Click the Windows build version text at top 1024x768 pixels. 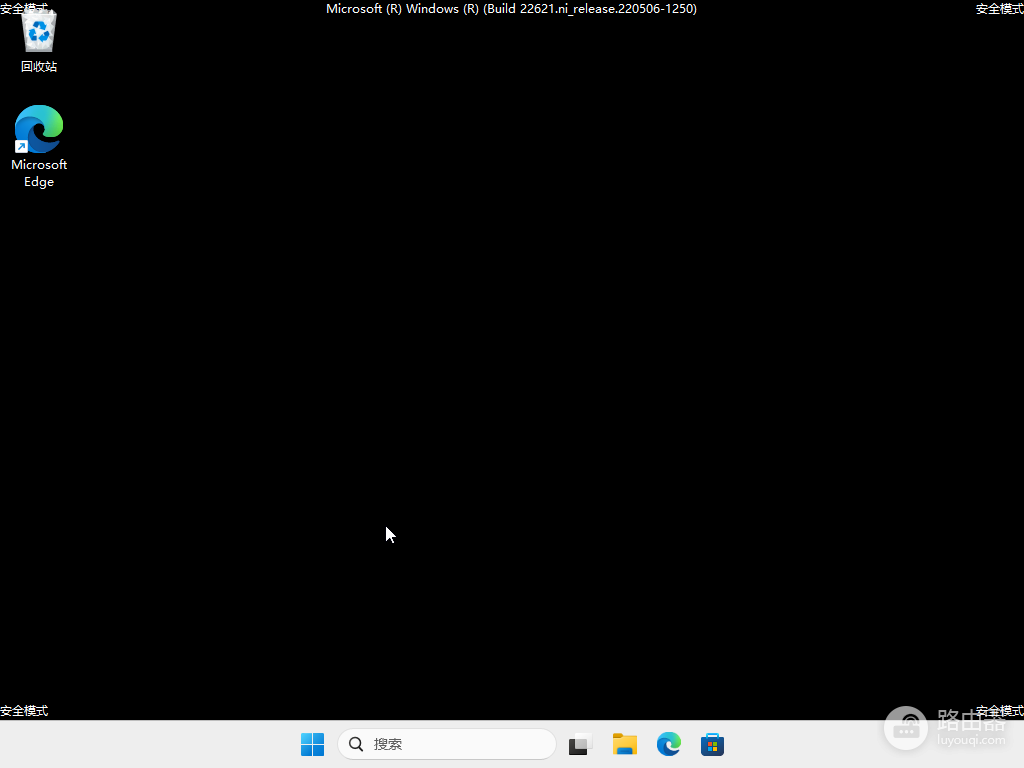tap(511, 8)
